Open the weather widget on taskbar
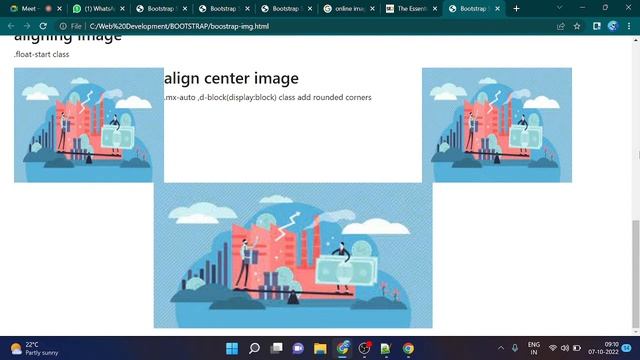The image size is (640, 360). coord(34,348)
